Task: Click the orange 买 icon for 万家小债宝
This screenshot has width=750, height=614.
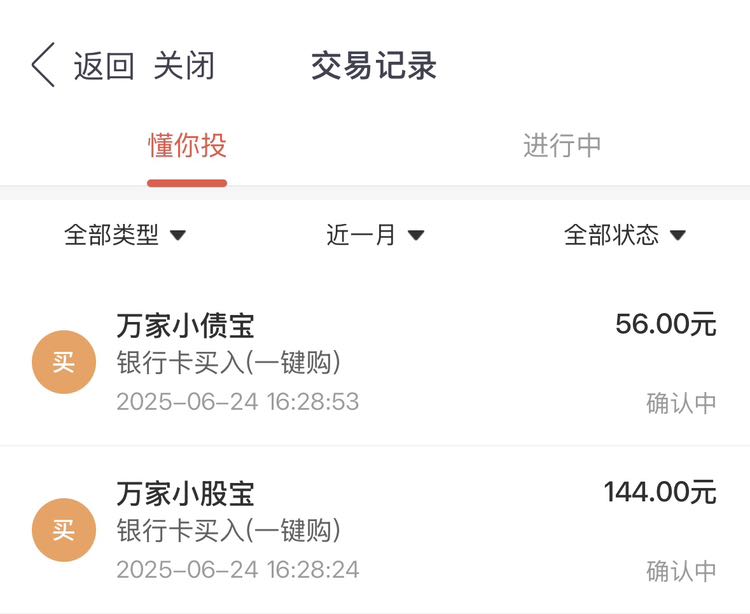Action: coord(64,362)
